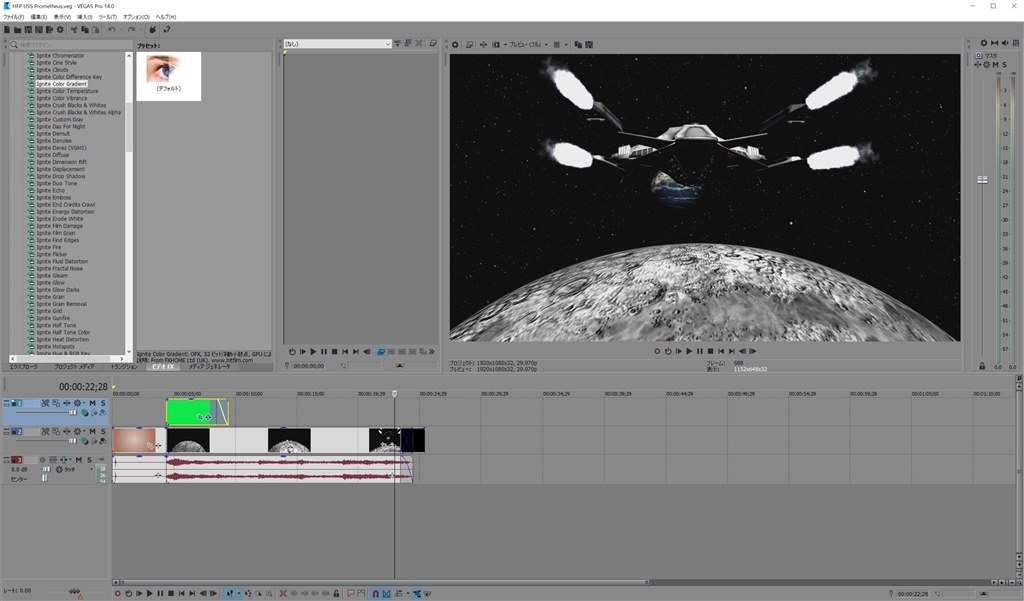The width and height of the screenshot is (1024, 601).
Task: Click the What's This help icon
Action: (167, 29)
